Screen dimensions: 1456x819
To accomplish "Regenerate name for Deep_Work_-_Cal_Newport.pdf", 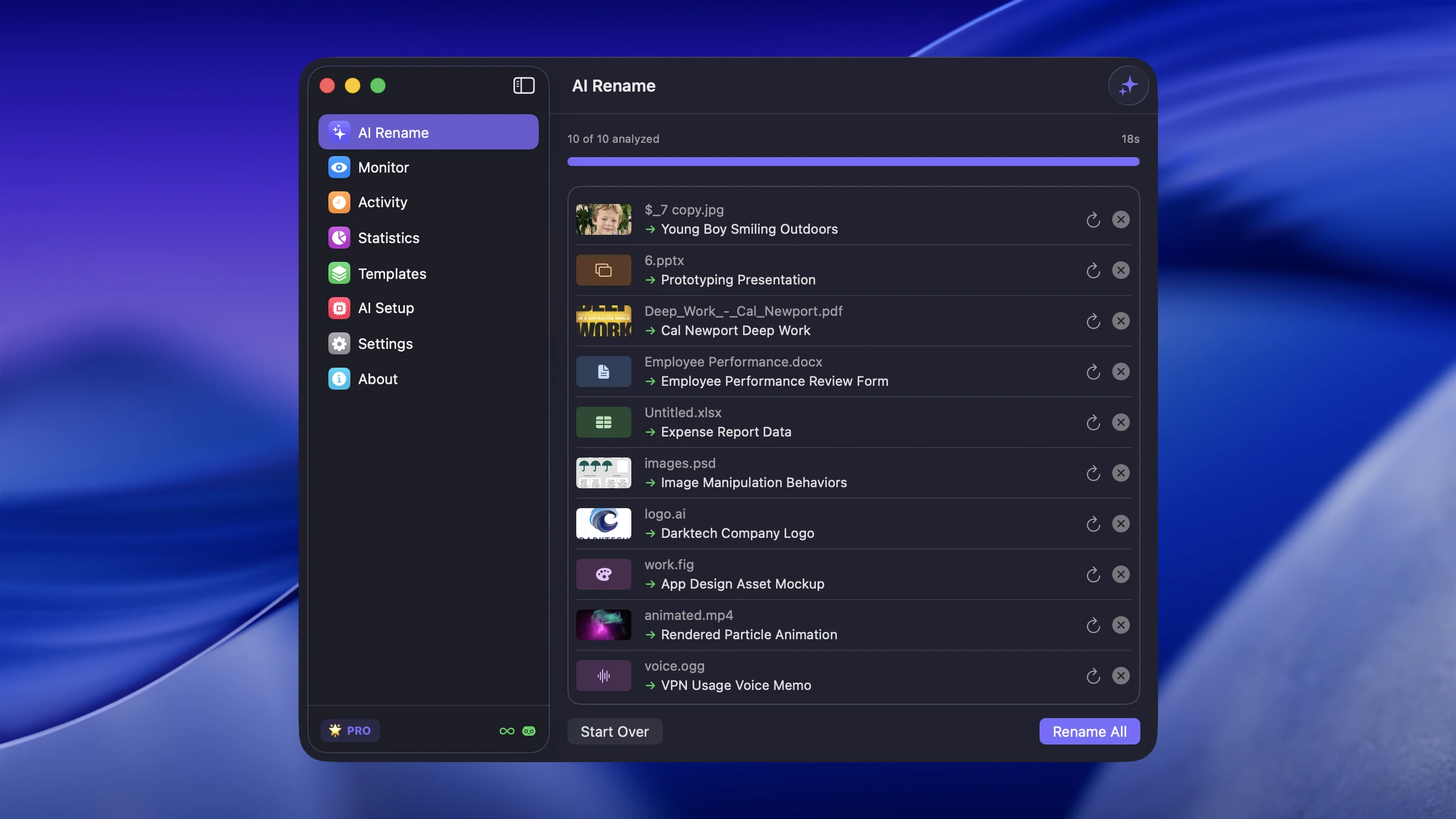I will pyautogui.click(x=1093, y=321).
